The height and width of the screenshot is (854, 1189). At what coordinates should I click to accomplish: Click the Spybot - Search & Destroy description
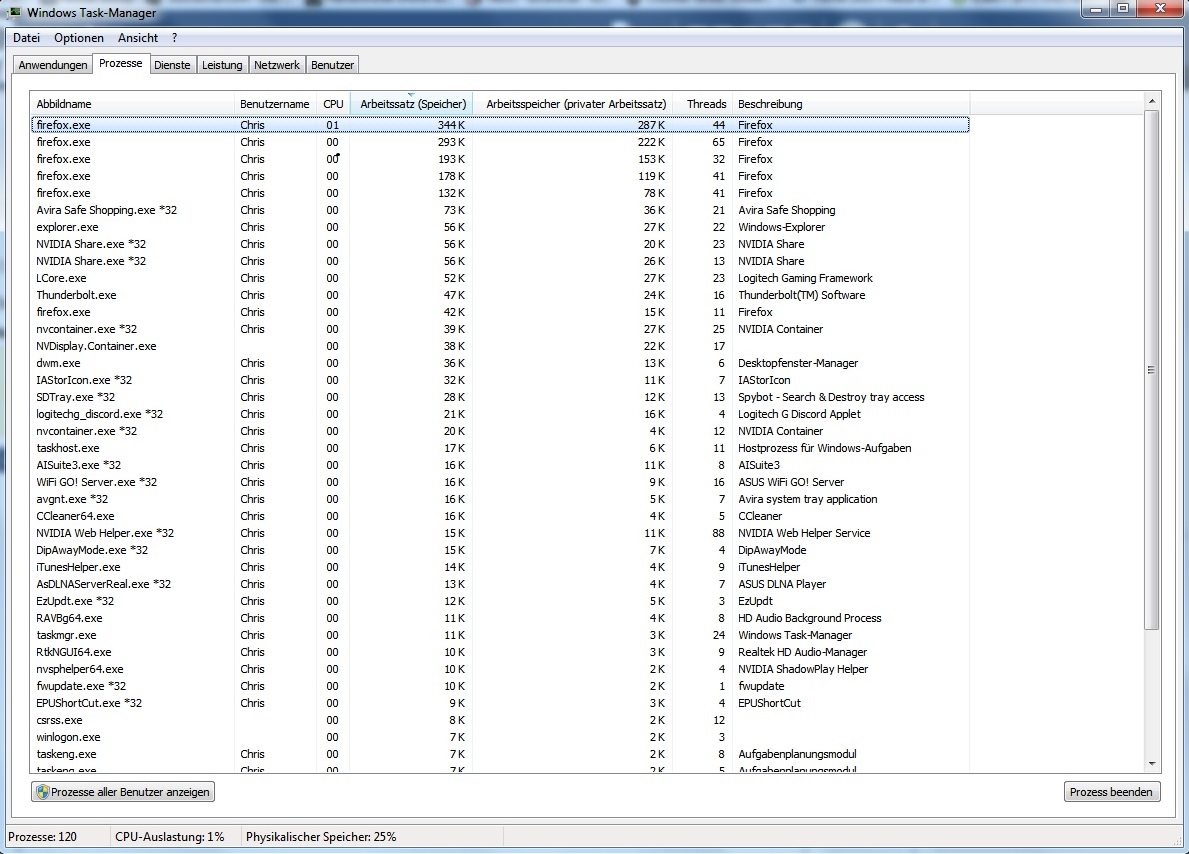tap(831, 397)
